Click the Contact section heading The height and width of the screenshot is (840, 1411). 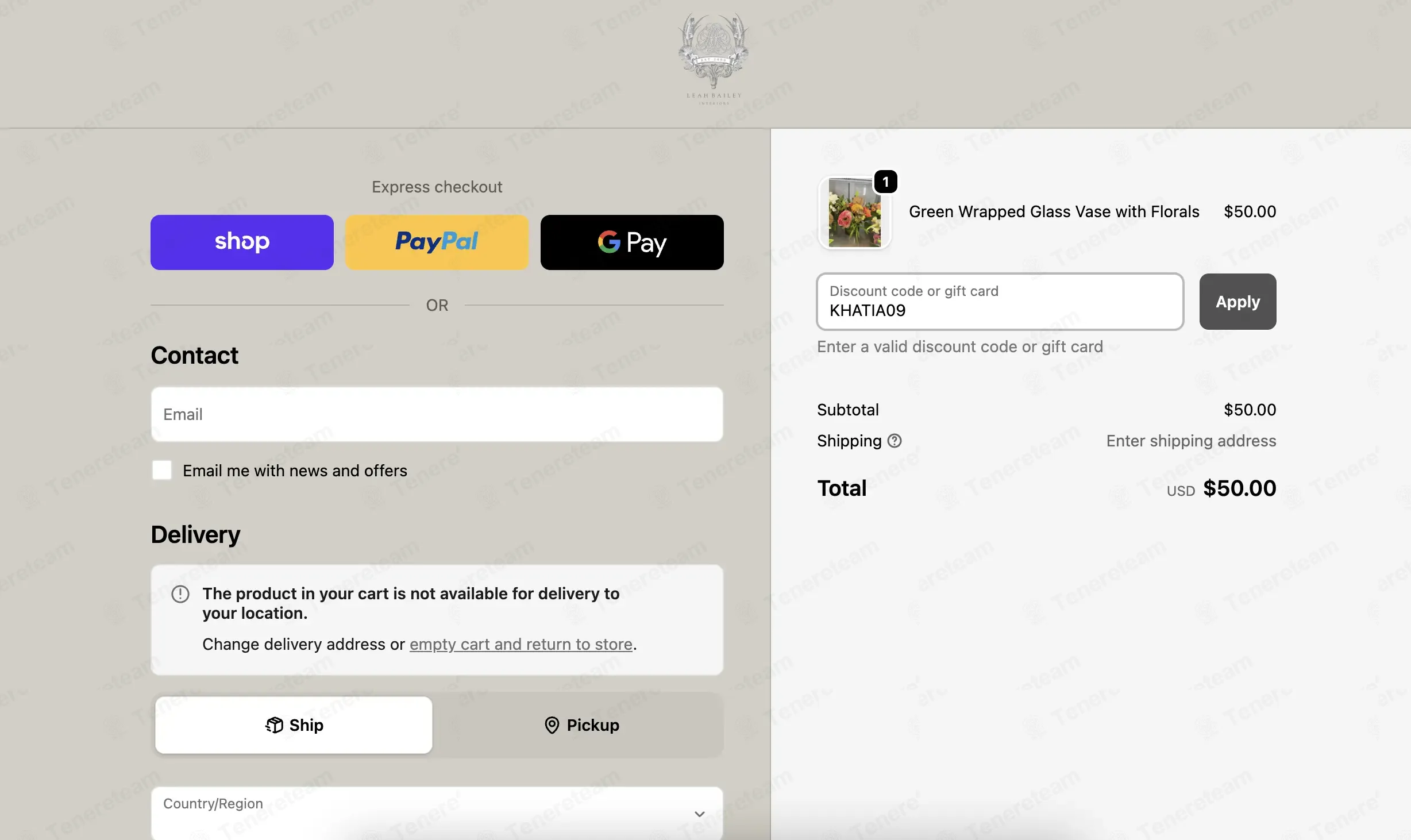pos(194,355)
